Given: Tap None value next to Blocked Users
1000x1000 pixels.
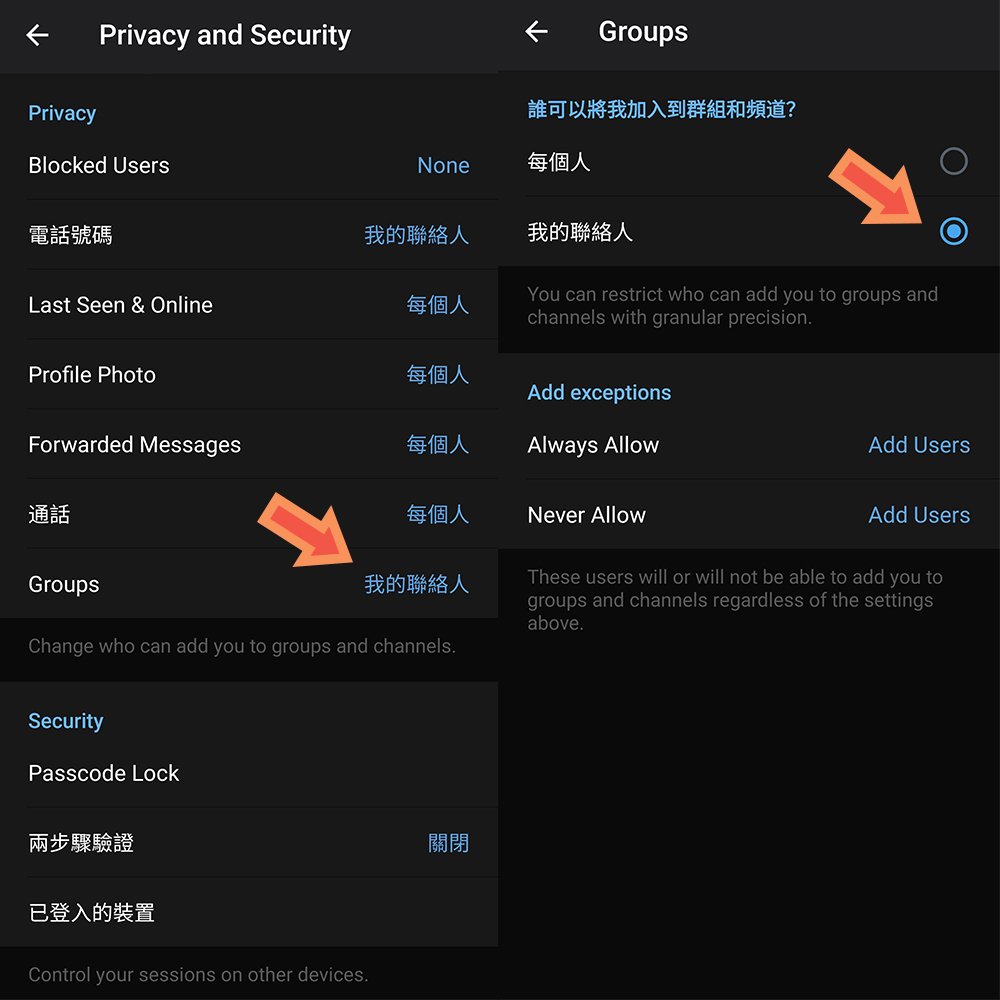Looking at the screenshot, I should 443,165.
